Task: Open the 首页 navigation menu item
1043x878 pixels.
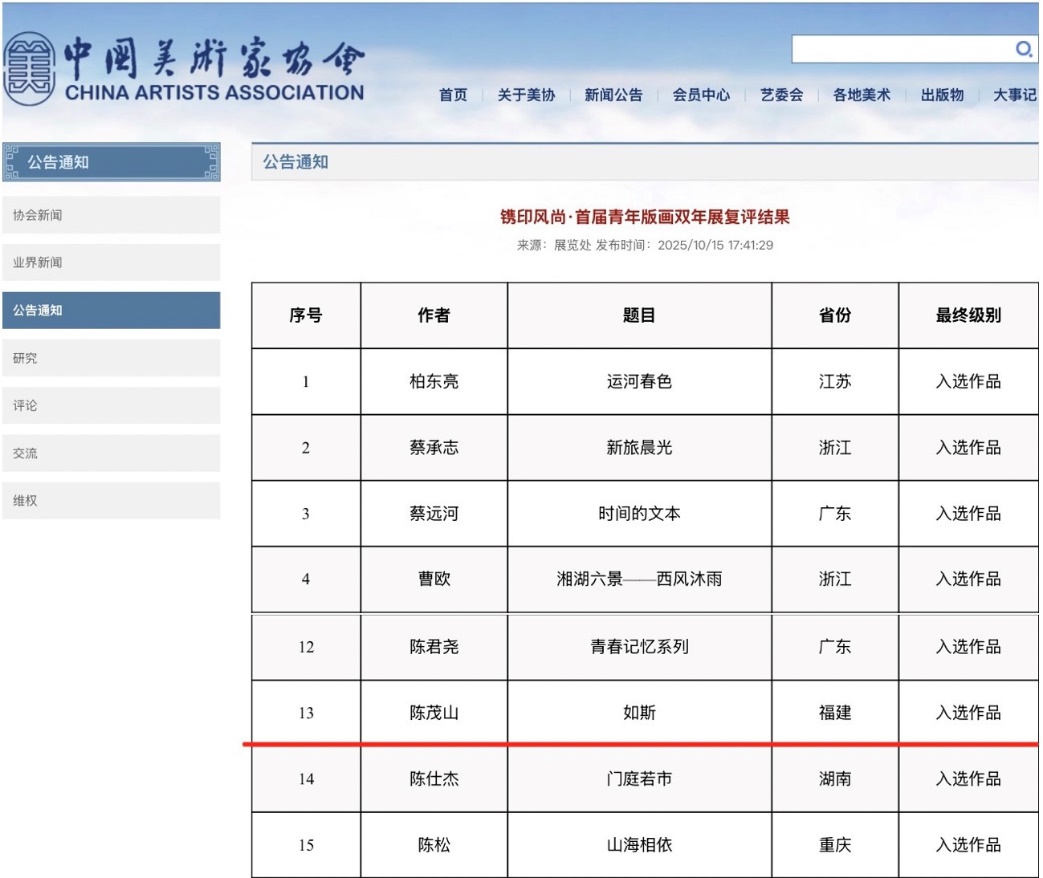Action: [x=453, y=95]
